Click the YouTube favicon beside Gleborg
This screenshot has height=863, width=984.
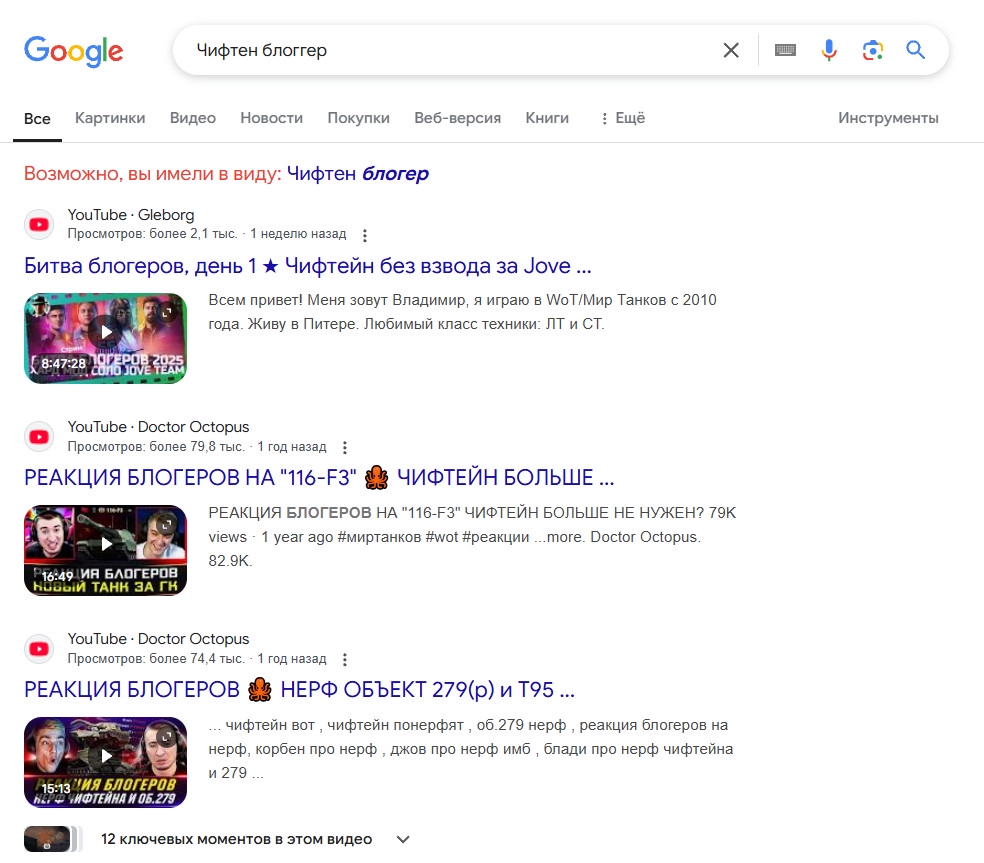pyautogui.click(x=39, y=224)
